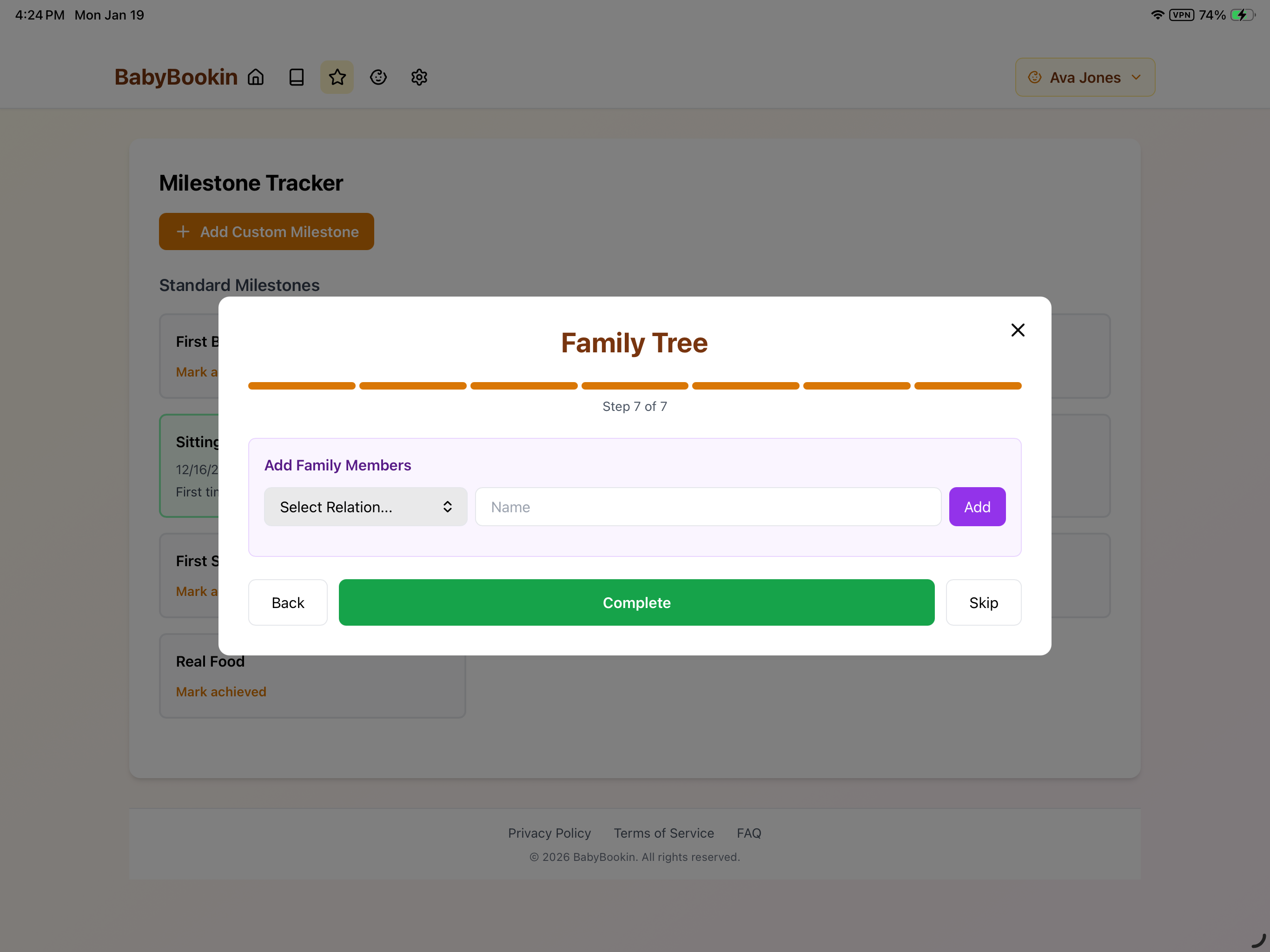Click the Step 7 of 7 label
Image resolution: width=1270 pixels, height=952 pixels.
[x=635, y=407]
